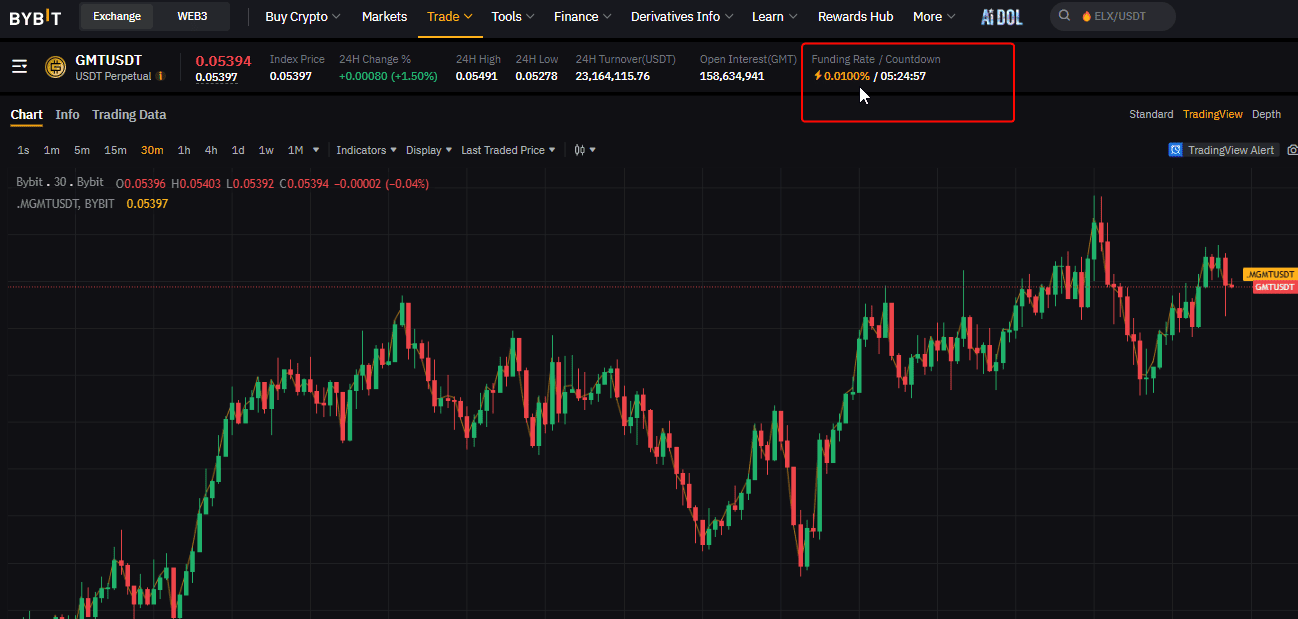1298x619 pixels.
Task: Click the open interest value 158,634,941
Action: [x=732, y=76]
